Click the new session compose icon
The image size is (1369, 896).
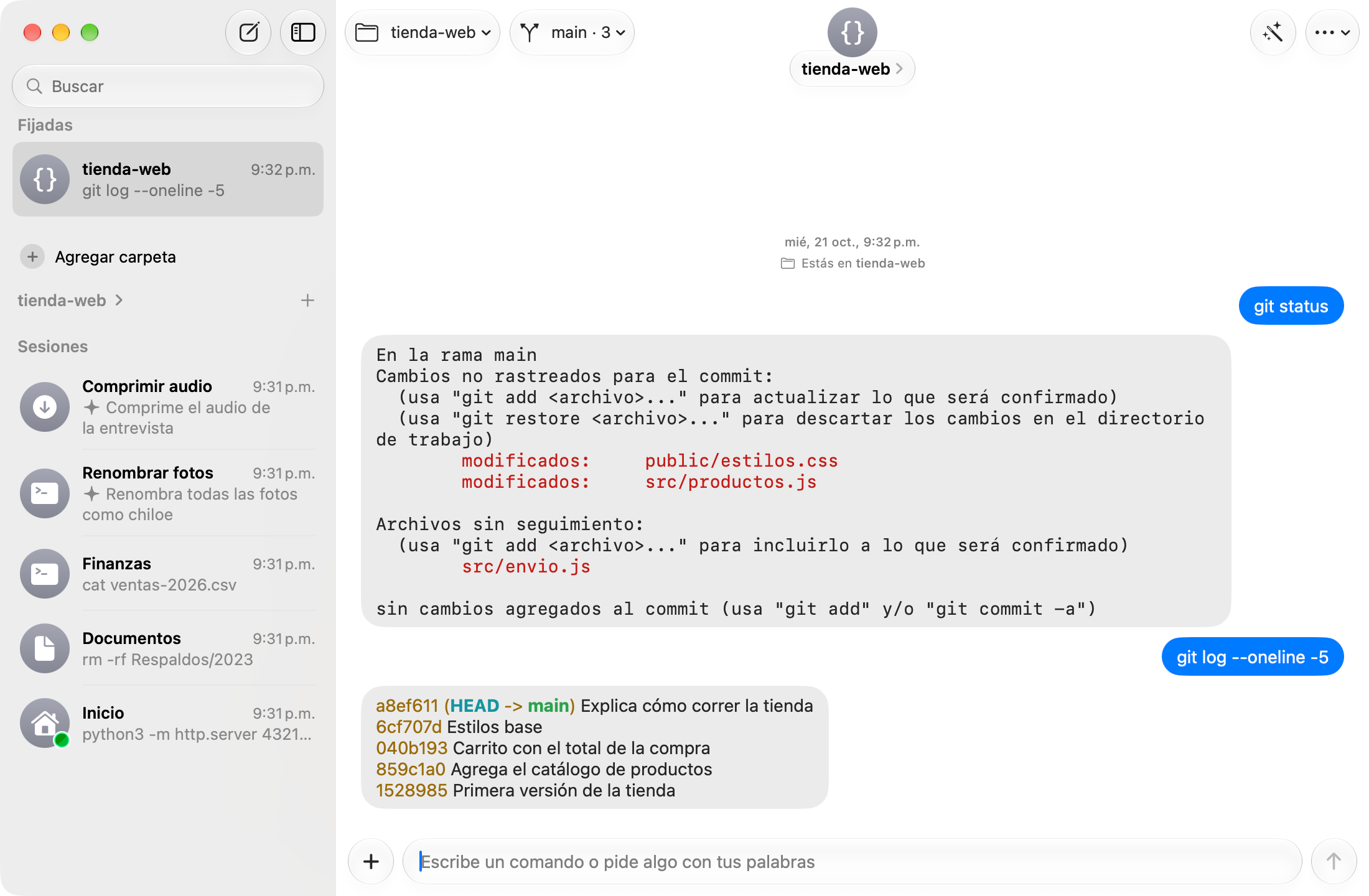(x=248, y=32)
